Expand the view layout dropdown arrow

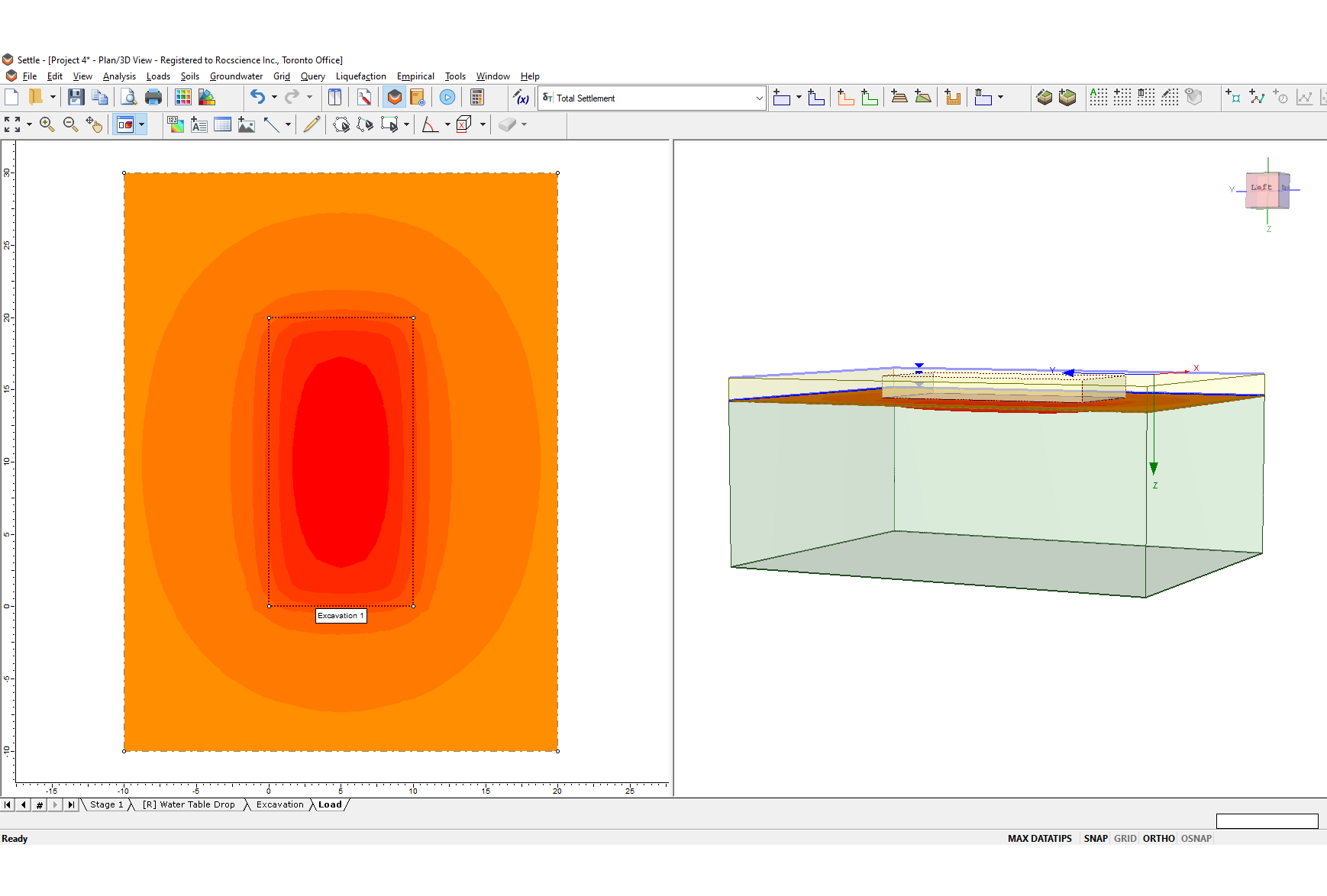[141, 124]
